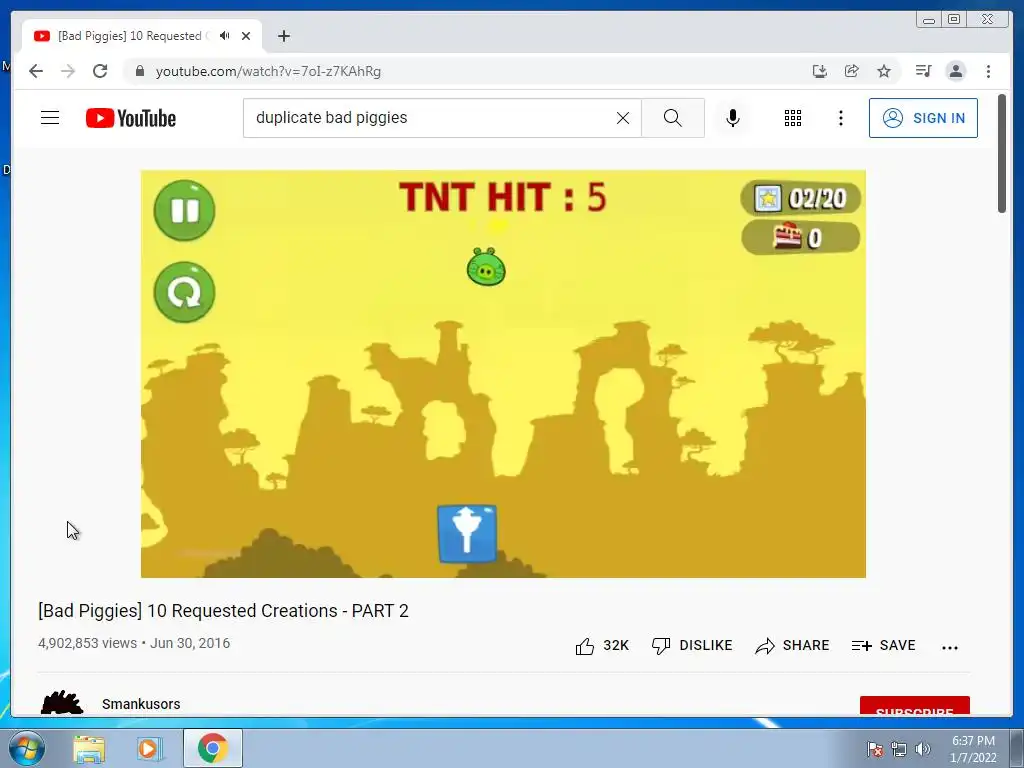Click the share page icon in address bar
This screenshot has height=768, width=1024.
(x=852, y=71)
